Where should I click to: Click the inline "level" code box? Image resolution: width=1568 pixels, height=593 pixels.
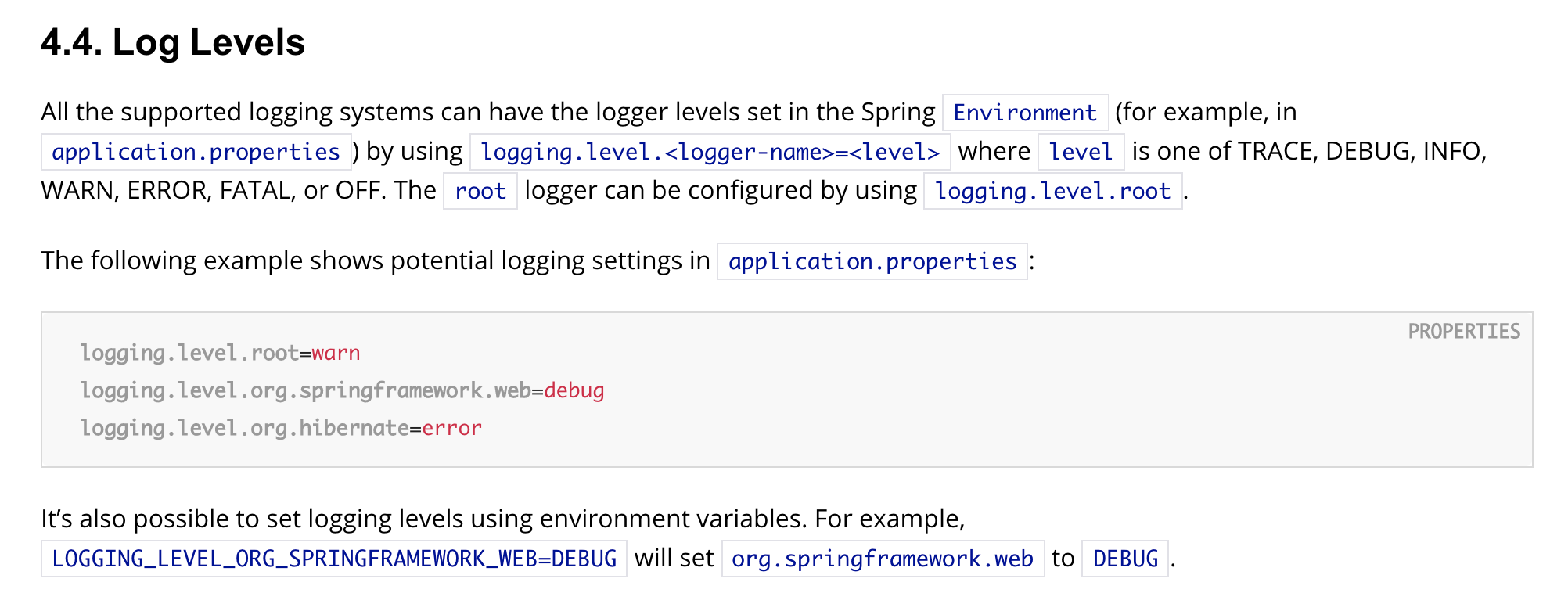pyautogui.click(x=1081, y=152)
